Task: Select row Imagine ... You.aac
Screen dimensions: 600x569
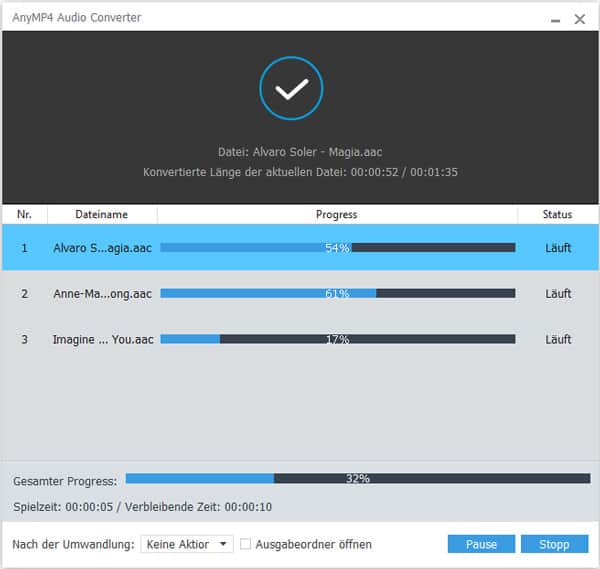Action: 300,339
